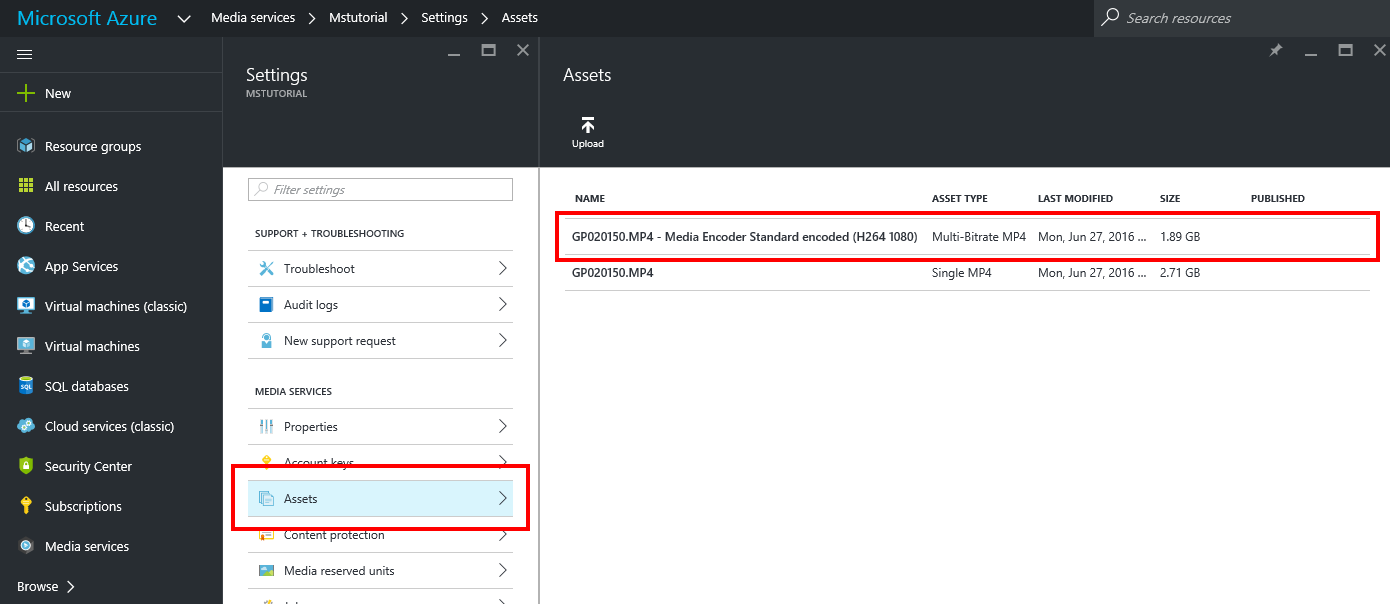Image resolution: width=1390 pixels, height=604 pixels.
Task: Click the Media reserved units icon
Action: coord(266,570)
